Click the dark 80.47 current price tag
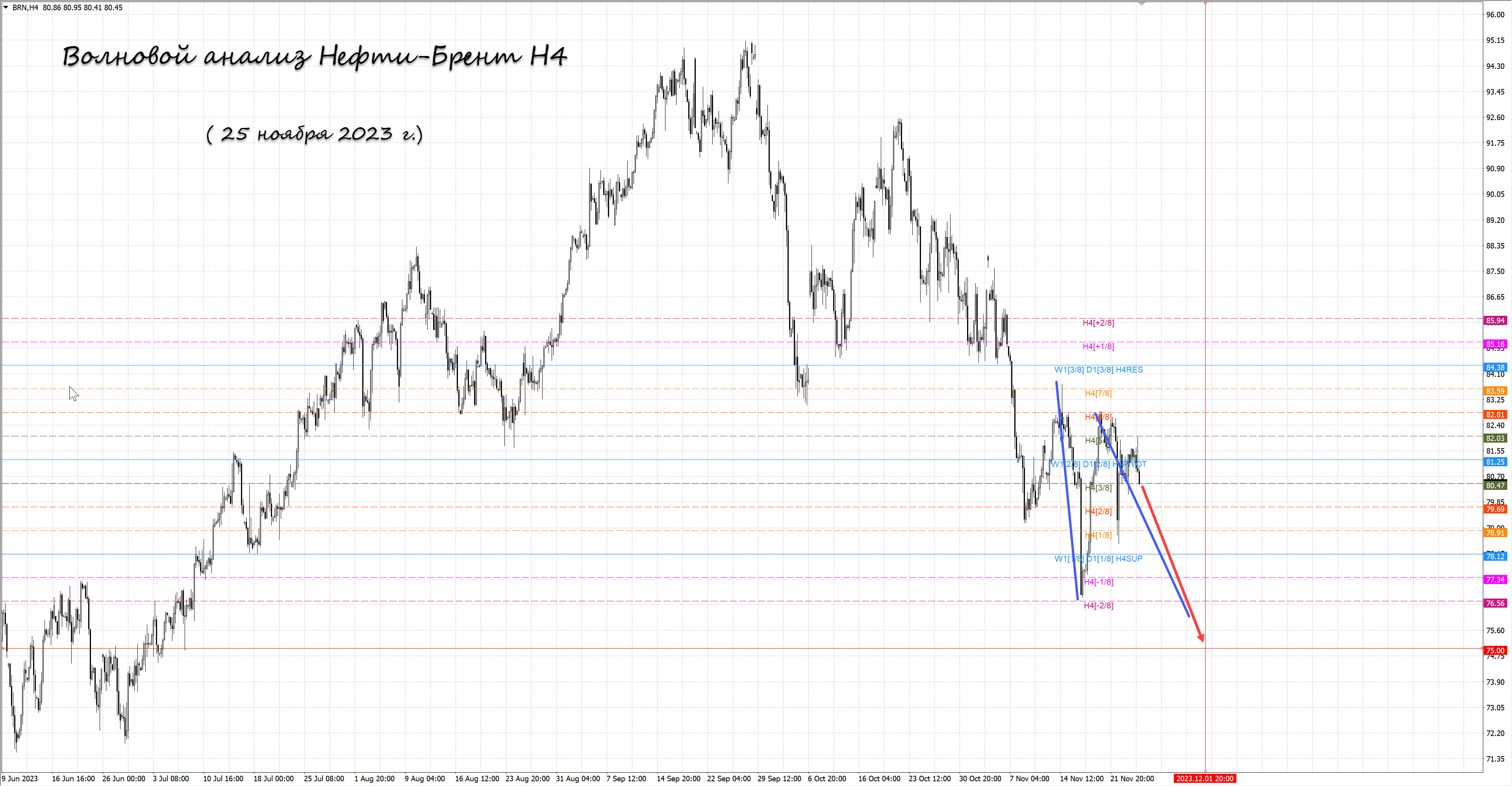 click(1494, 486)
